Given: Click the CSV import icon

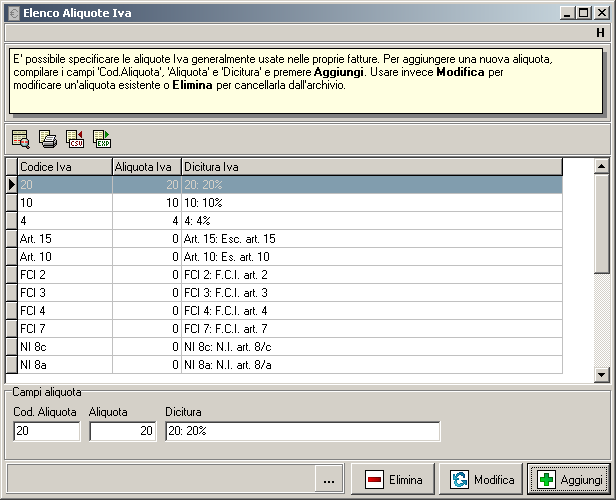Looking at the screenshot, I should pyautogui.click(x=75, y=139).
